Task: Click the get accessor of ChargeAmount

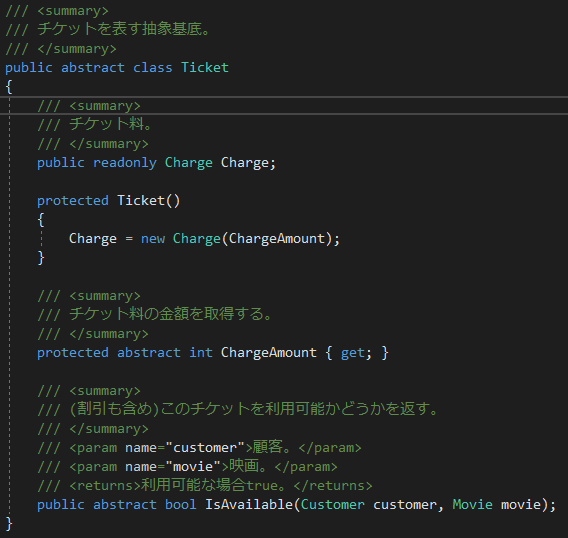Action: (x=352, y=353)
